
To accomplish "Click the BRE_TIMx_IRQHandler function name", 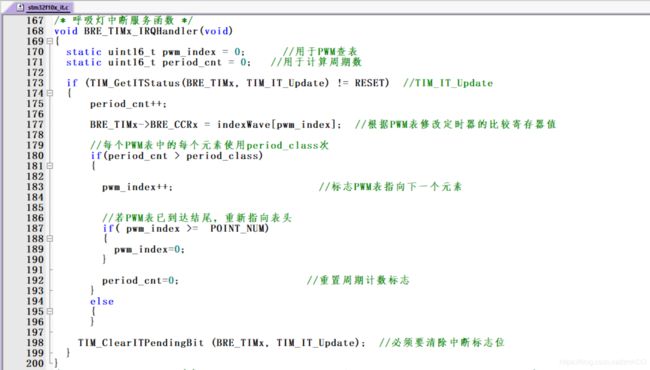I will tap(141, 31).
